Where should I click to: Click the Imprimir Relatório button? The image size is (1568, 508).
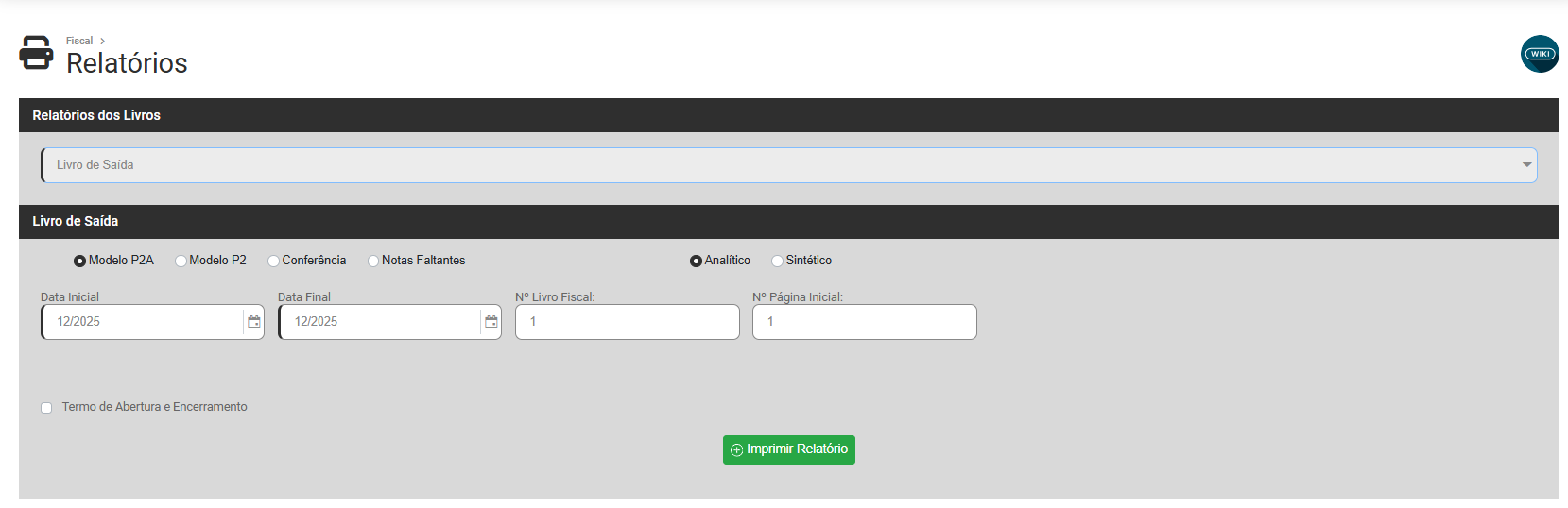click(x=789, y=449)
